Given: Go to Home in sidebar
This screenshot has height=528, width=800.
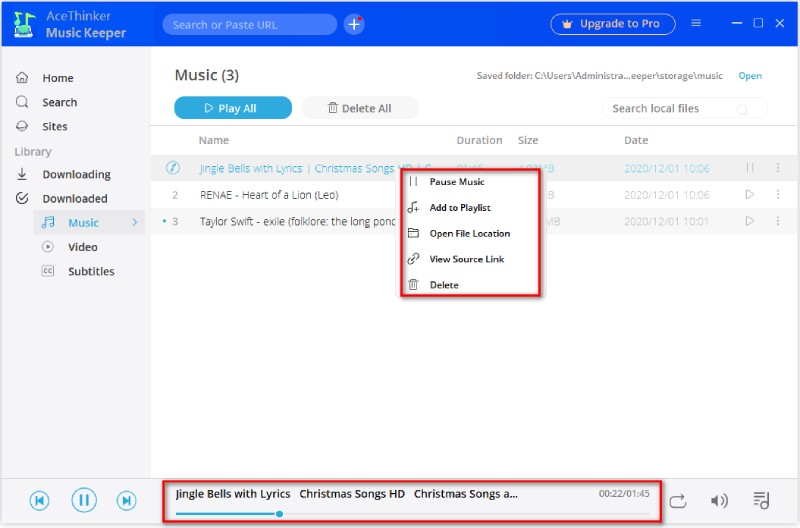Looking at the screenshot, I should (58, 78).
